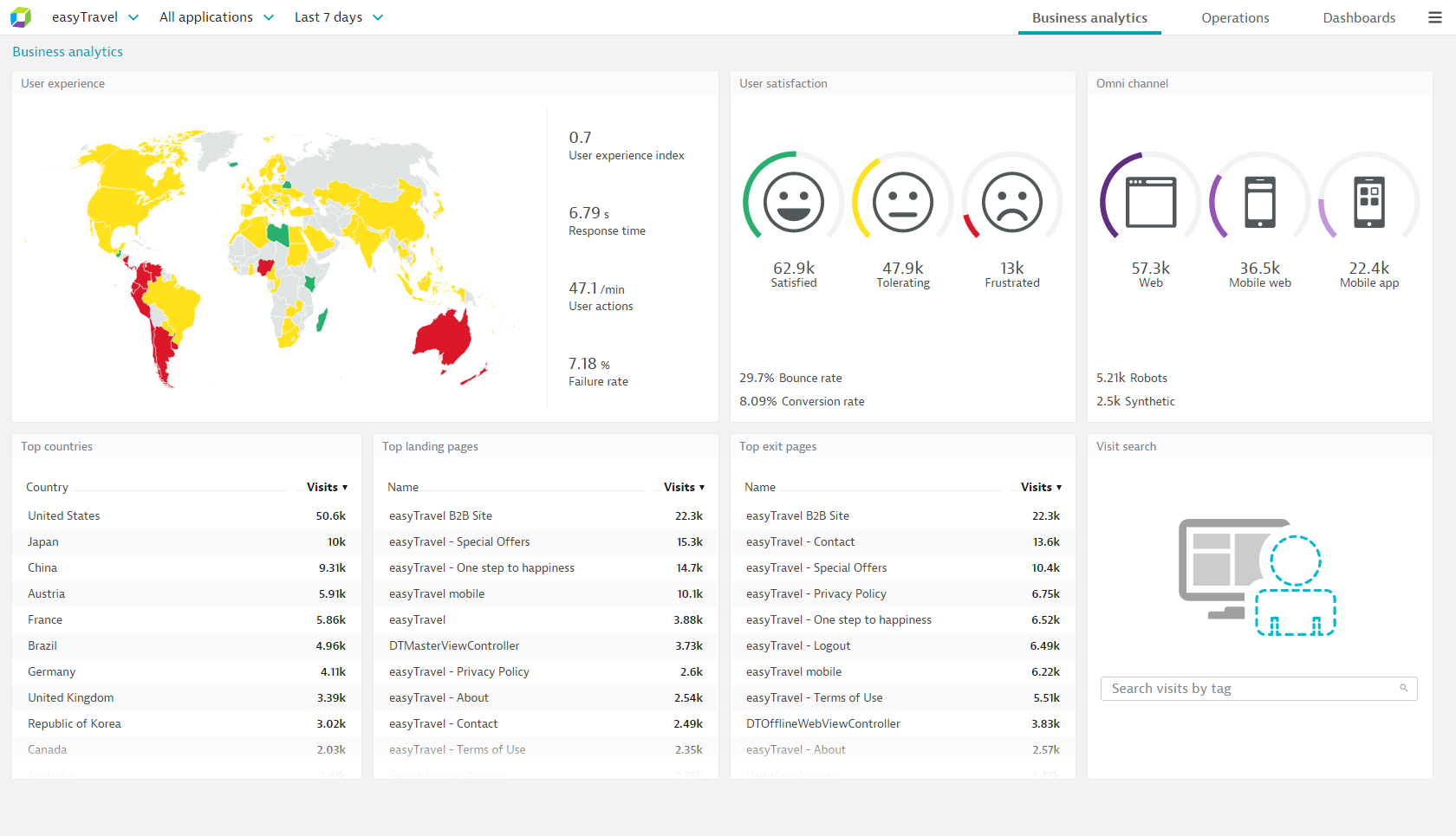Open the All applications dropdown

click(x=217, y=17)
